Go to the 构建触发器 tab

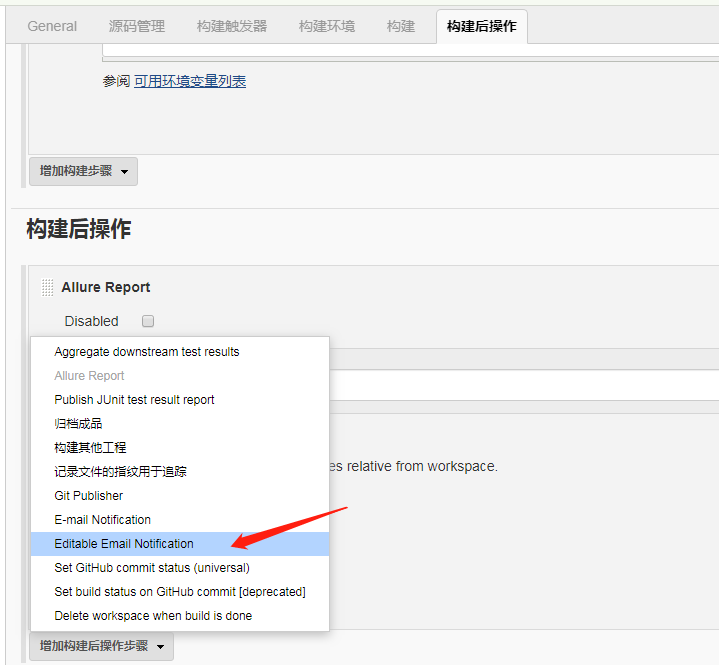tap(232, 26)
